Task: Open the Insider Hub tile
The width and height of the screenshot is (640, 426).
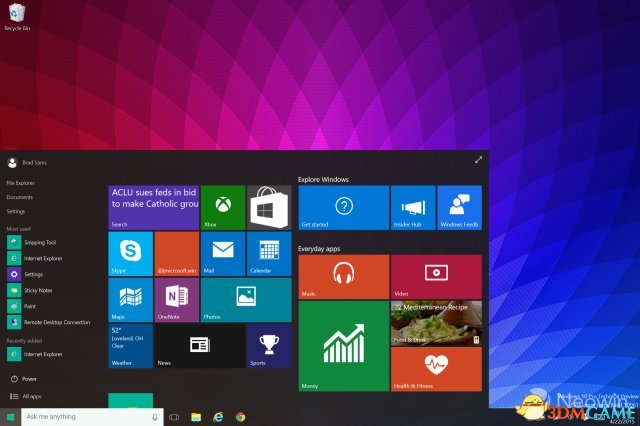Action: coord(413,208)
